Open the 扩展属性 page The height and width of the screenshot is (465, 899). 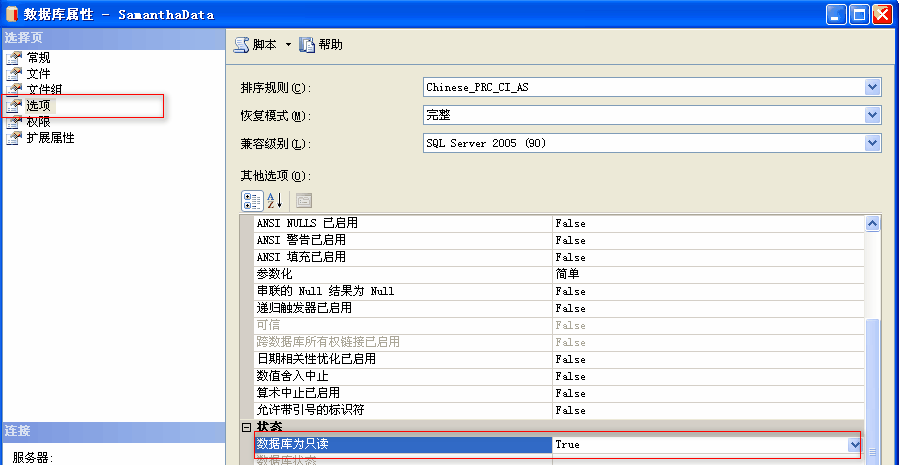tap(50, 138)
